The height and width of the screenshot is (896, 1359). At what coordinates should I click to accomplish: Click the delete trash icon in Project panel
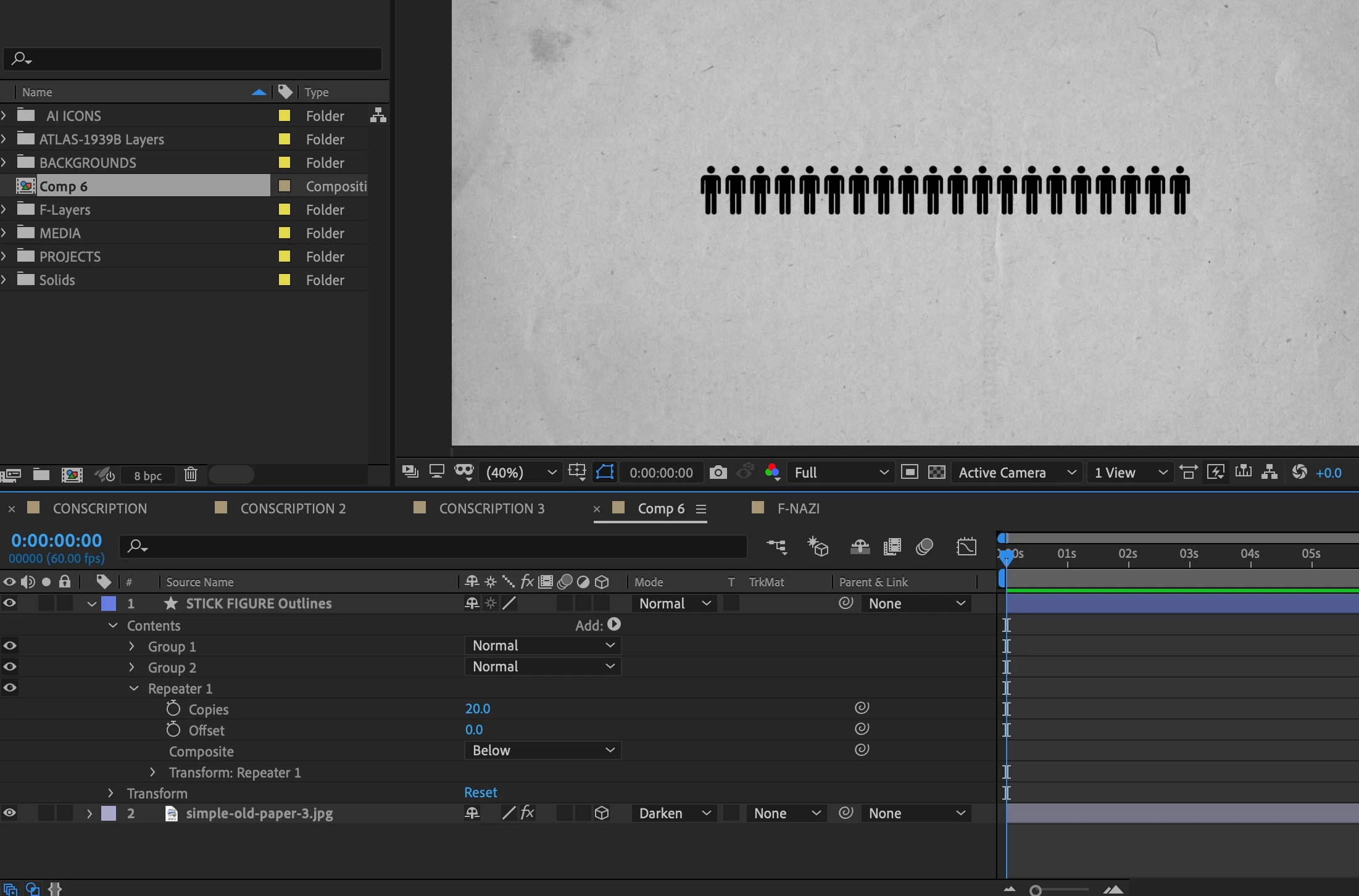click(x=191, y=475)
